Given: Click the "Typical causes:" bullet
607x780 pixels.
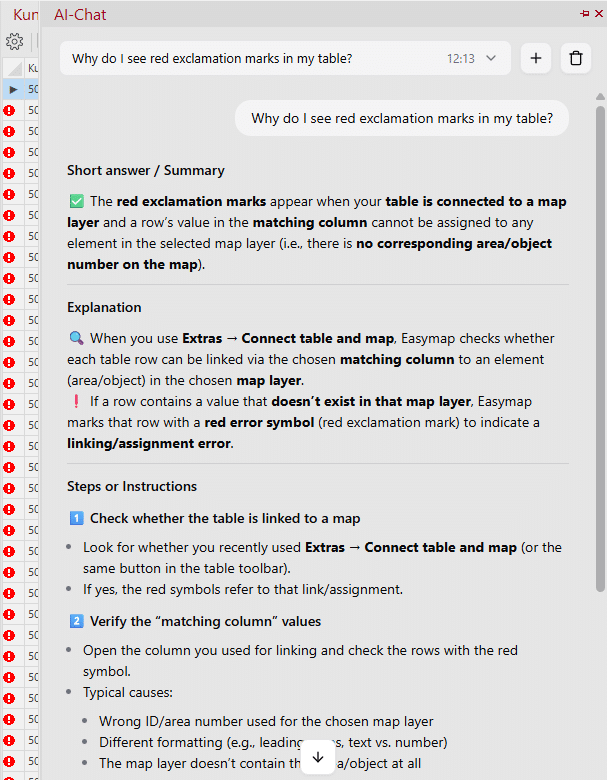Looking at the screenshot, I should click(128, 692).
